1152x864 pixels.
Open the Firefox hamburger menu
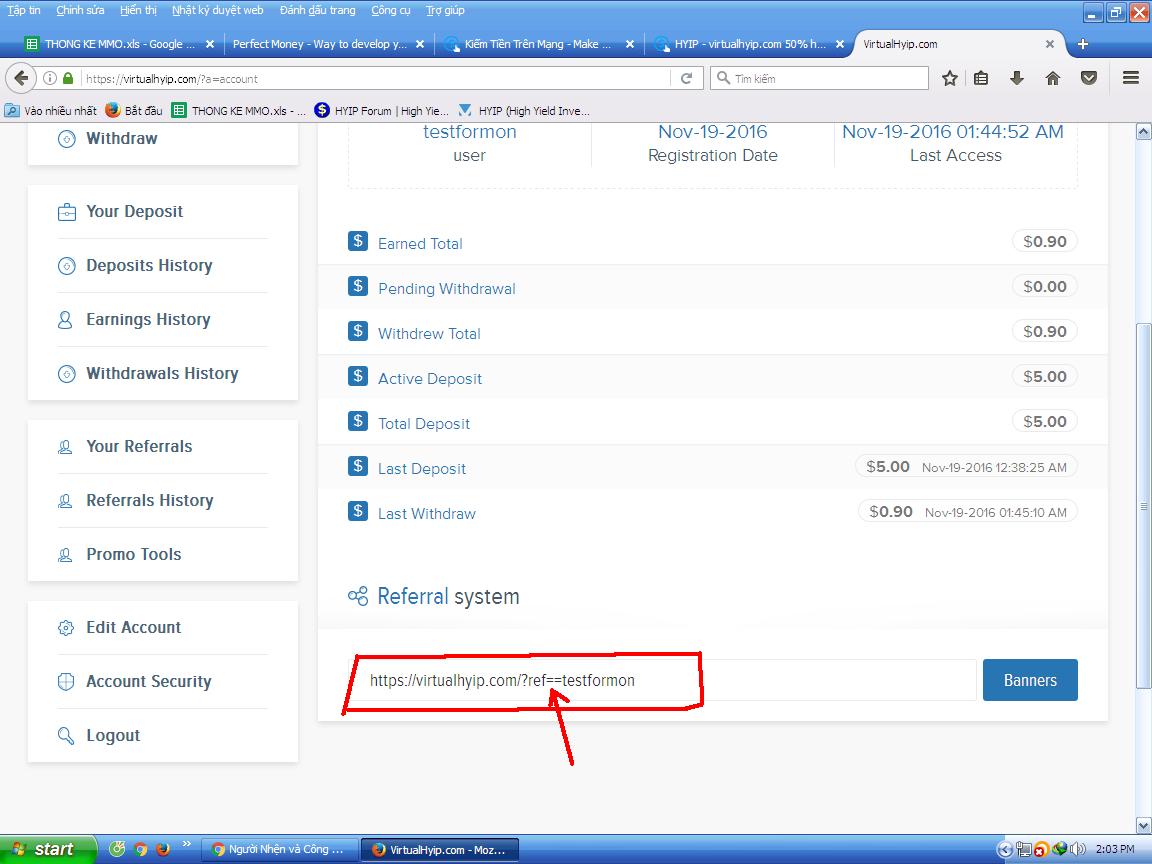pos(1131,78)
